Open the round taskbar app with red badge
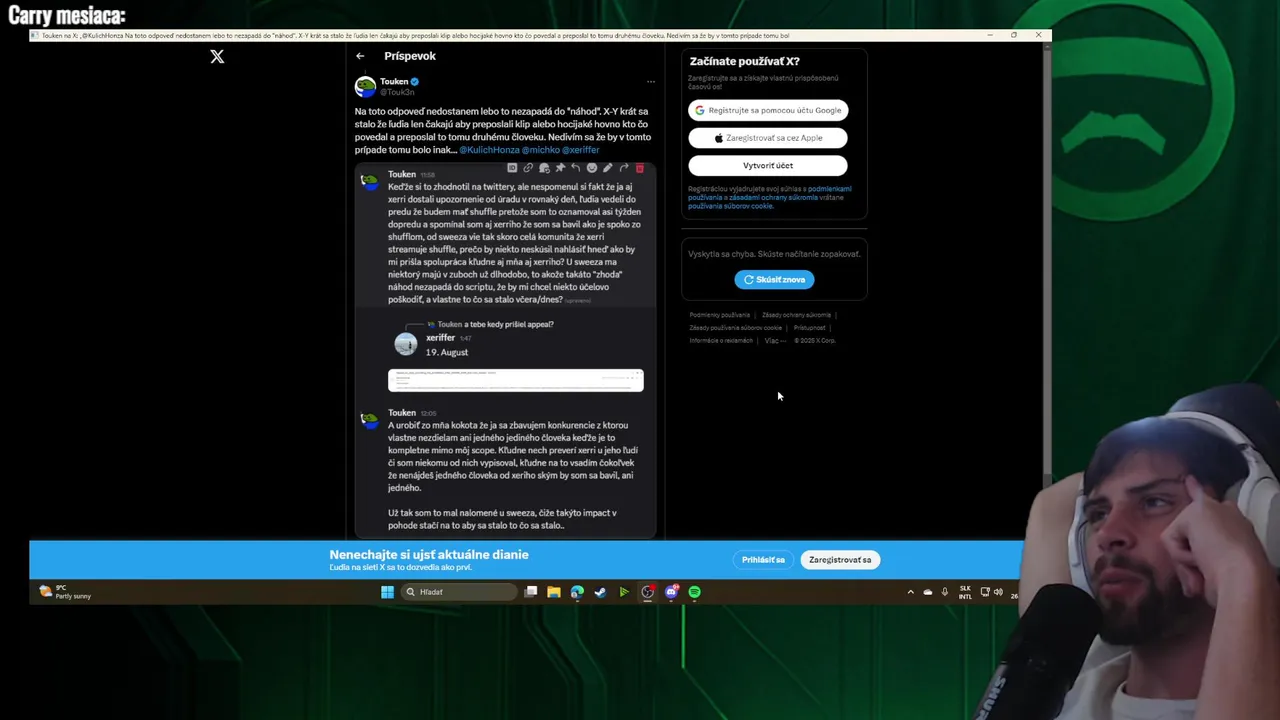Screen dimensions: 1280x720 [x=648, y=592]
